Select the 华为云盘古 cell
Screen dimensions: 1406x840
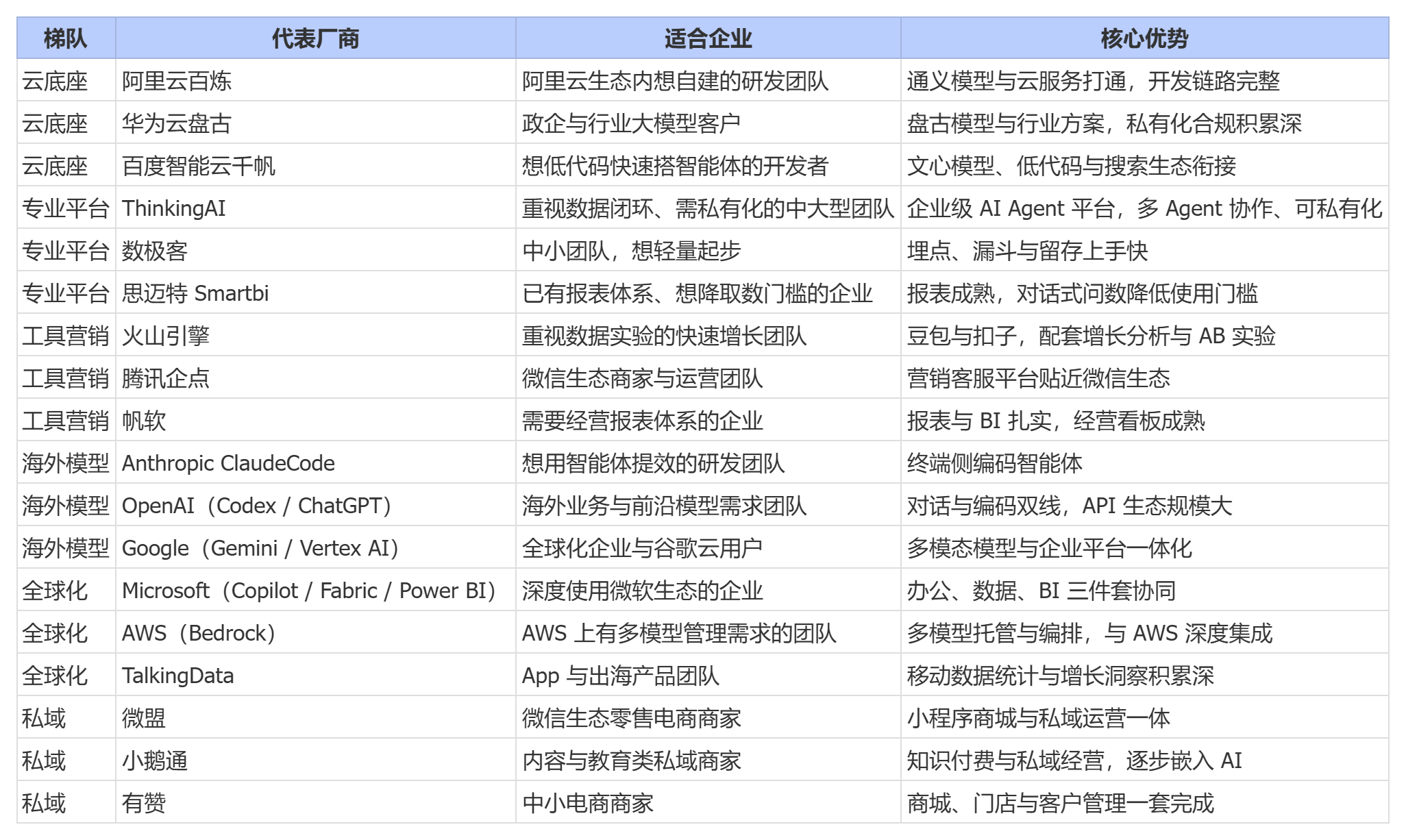point(316,123)
